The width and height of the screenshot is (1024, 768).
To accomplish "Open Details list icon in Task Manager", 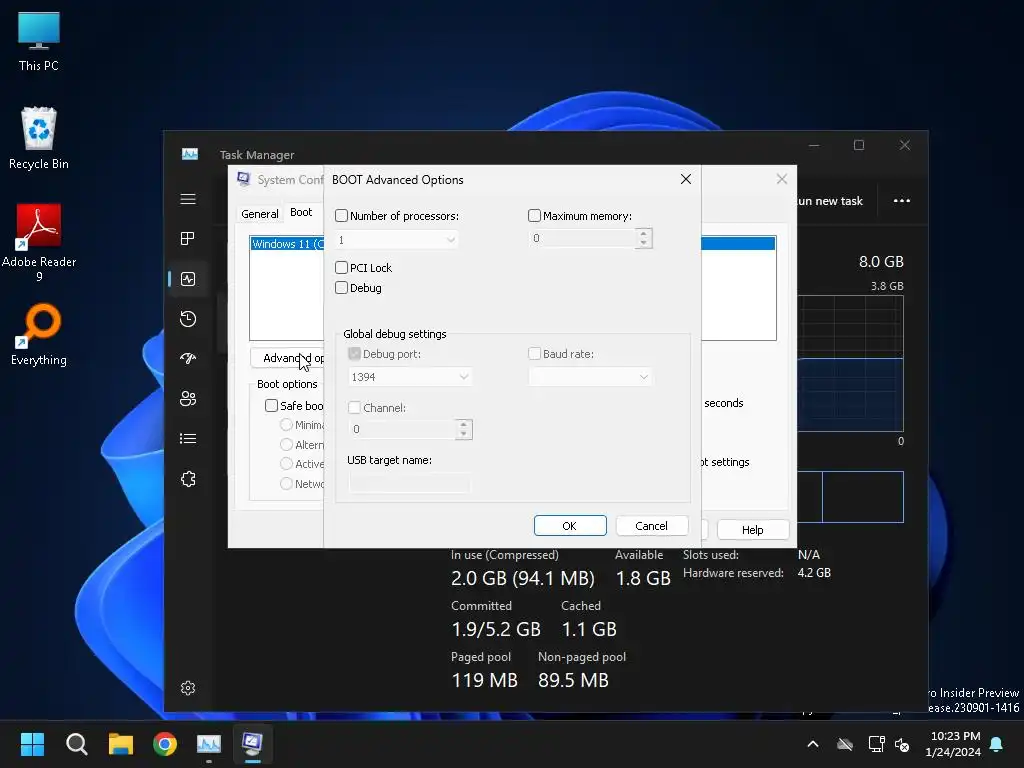I will pyautogui.click(x=188, y=438).
